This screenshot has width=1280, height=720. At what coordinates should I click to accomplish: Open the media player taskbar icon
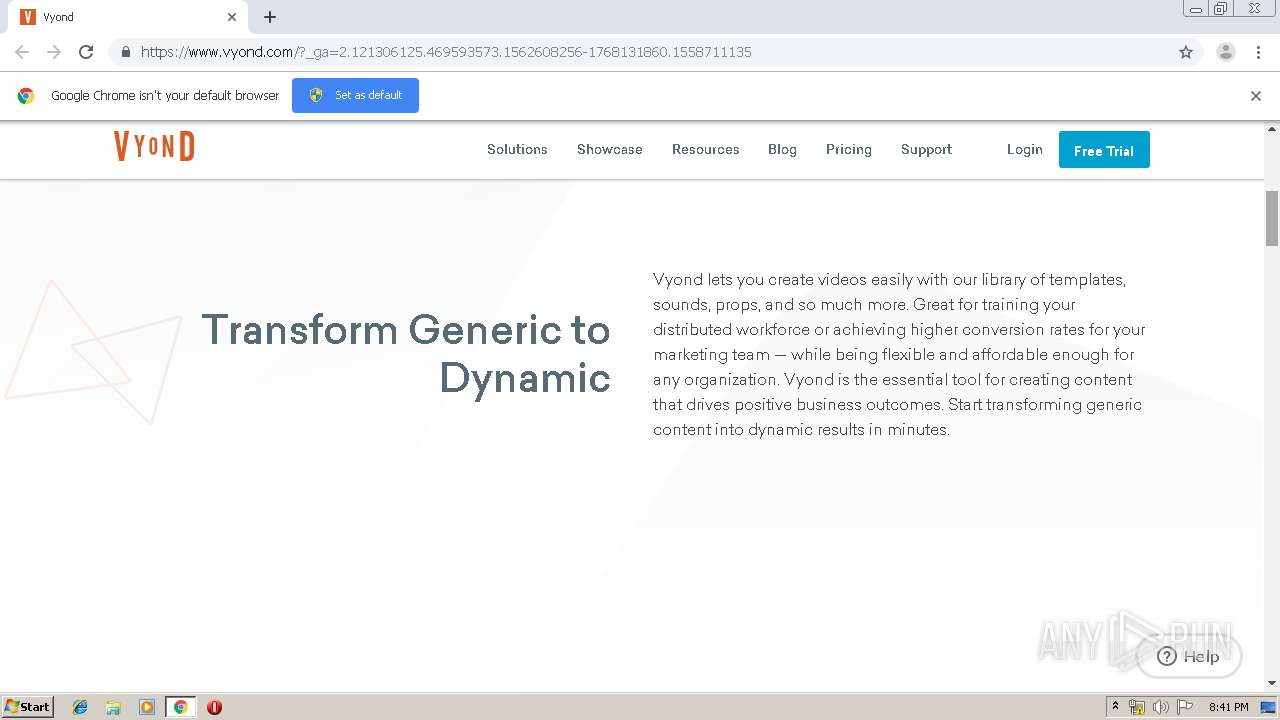click(x=147, y=707)
